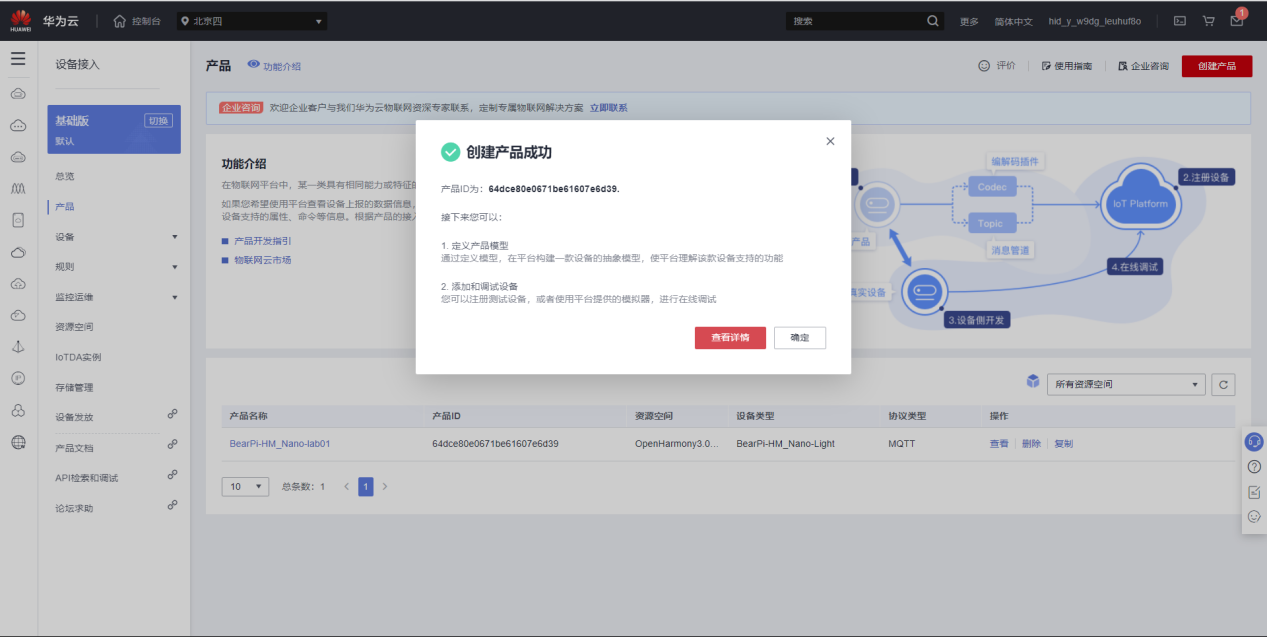This screenshot has width=1267, height=637.
Task: Select 产品 in the sidebar
Action: [x=65, y=206]
